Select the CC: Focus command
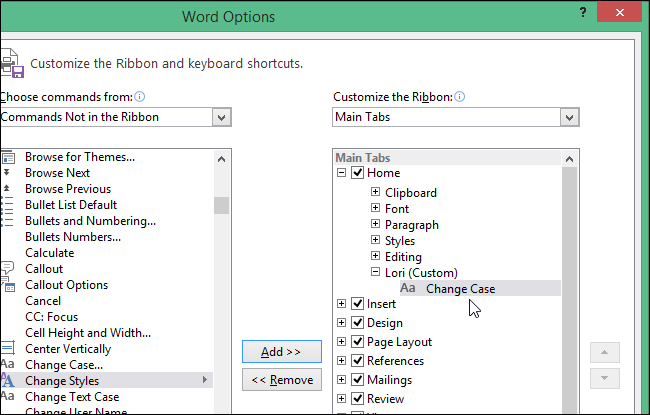The image size is (650, 415). [x=51, y=317]
